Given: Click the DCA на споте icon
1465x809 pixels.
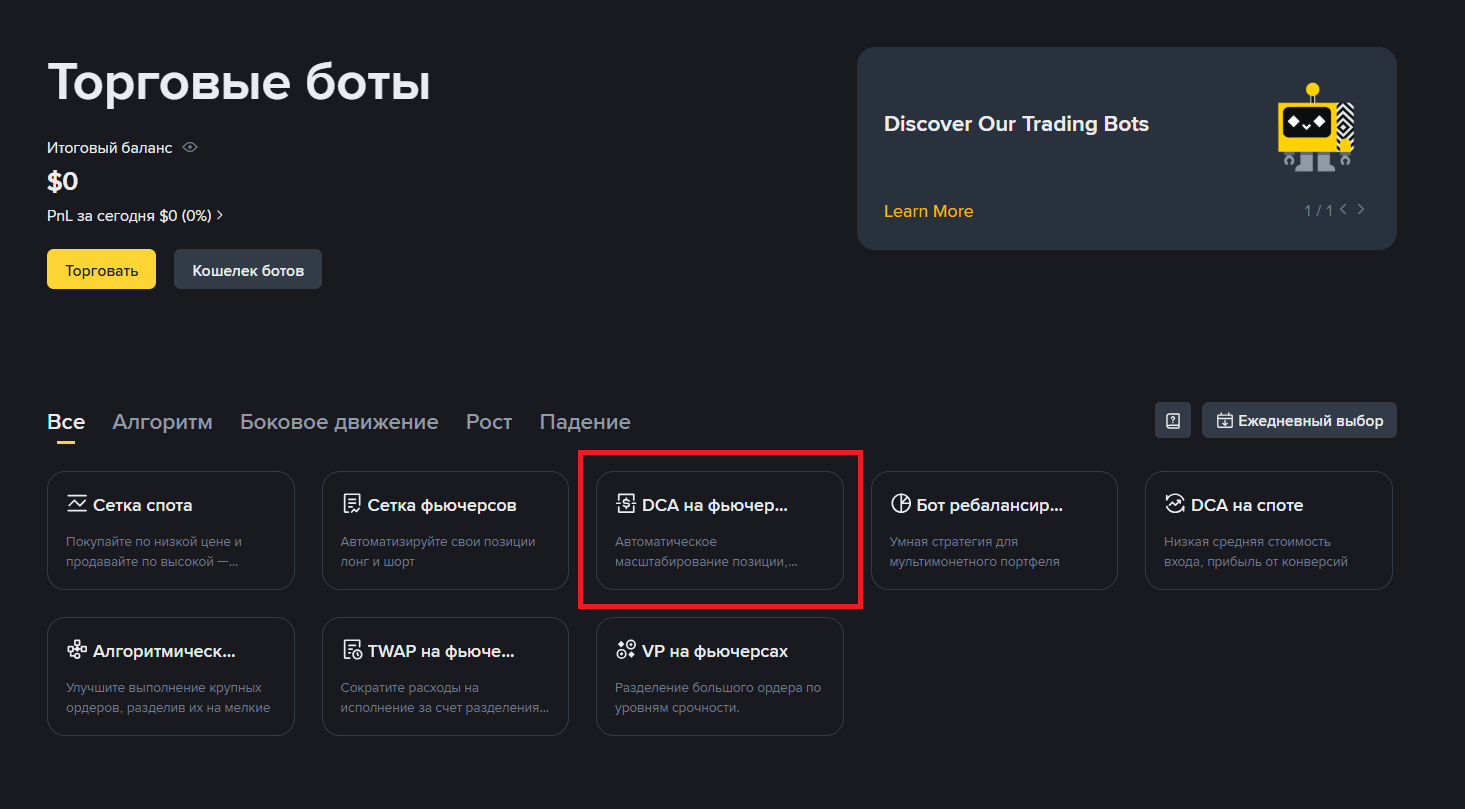Looking at the screenshot, I should 1175,504.
